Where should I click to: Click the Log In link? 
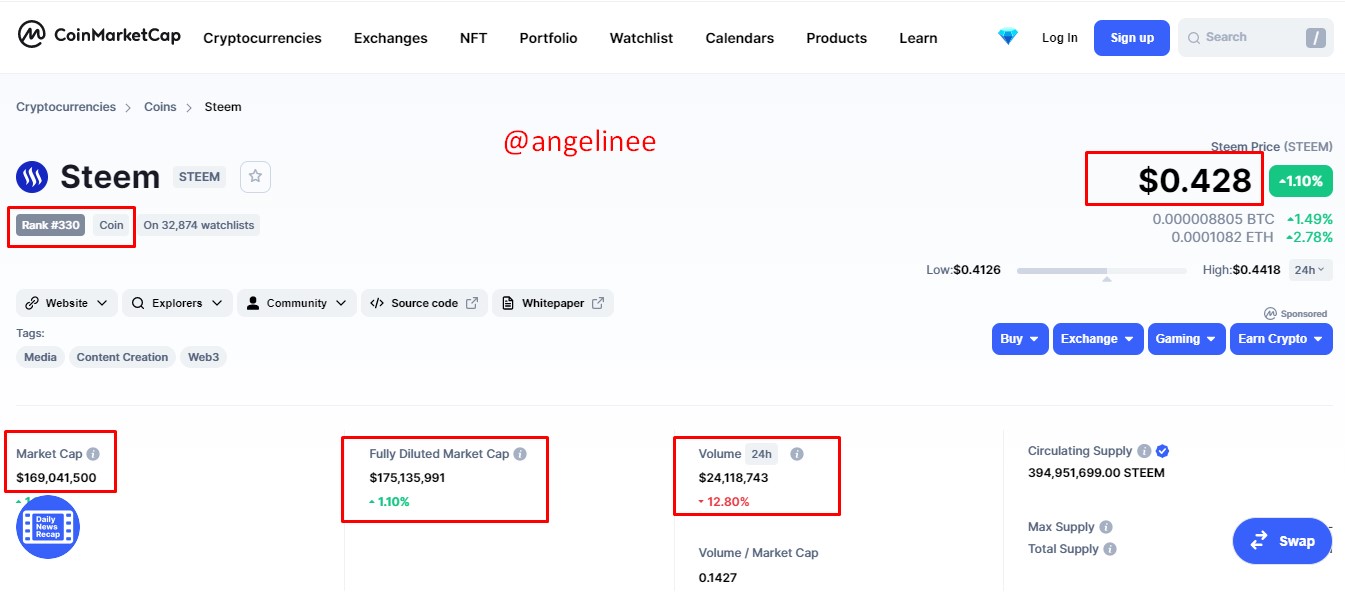point(1059,38)
